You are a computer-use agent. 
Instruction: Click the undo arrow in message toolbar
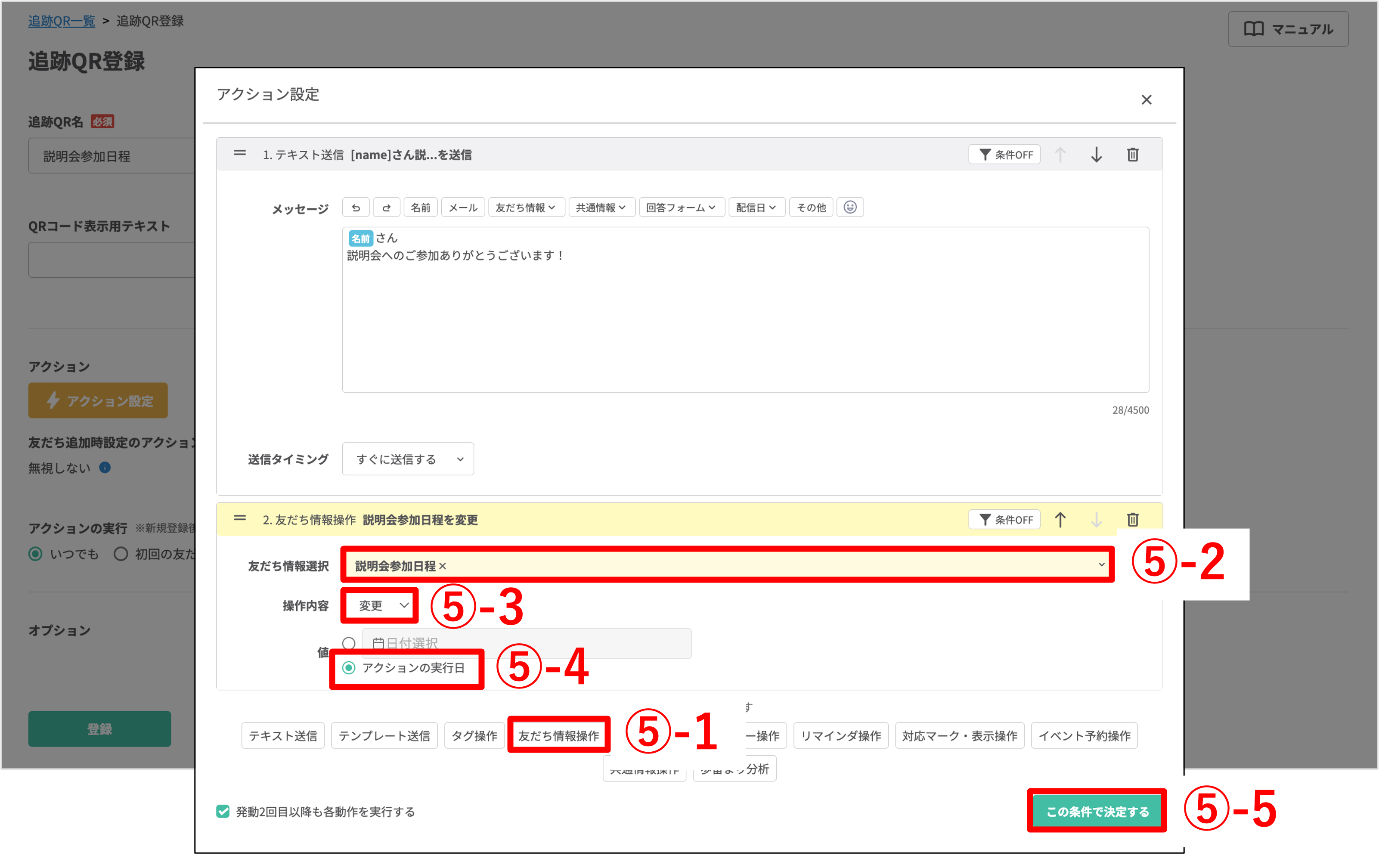point(356,207)
